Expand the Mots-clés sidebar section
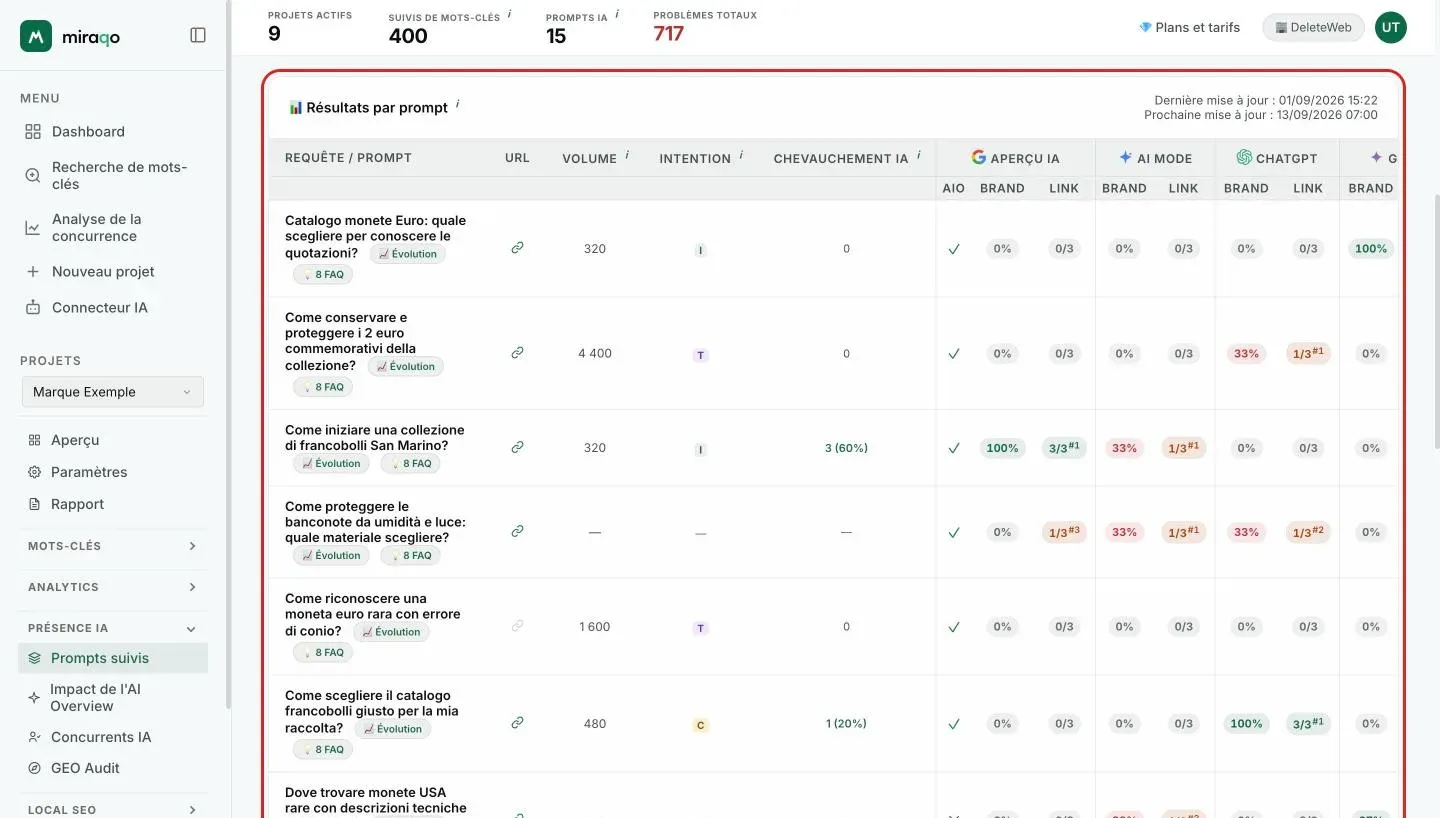1440x818 pixels. click(113, 546)
